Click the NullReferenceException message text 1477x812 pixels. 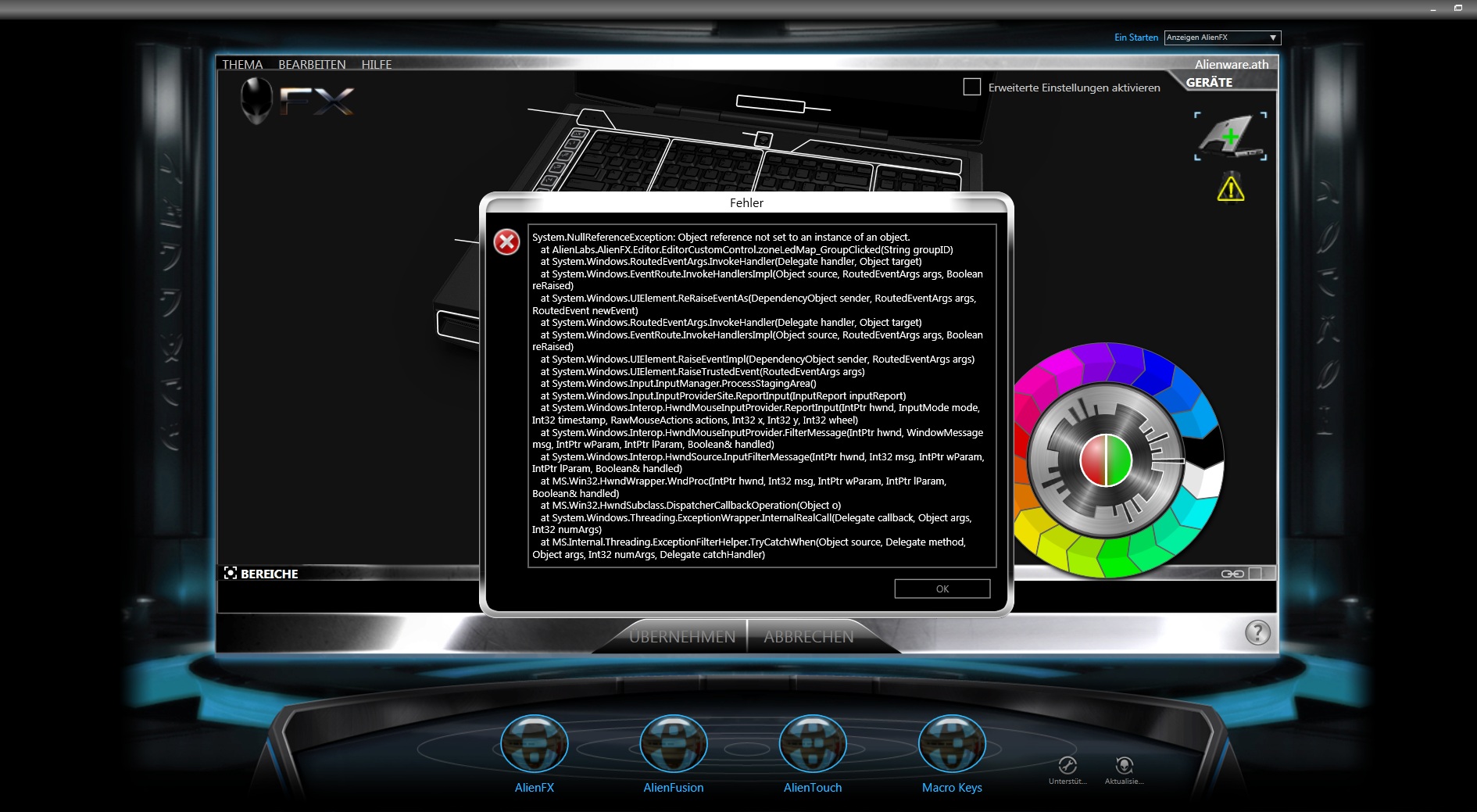point(721,237)
